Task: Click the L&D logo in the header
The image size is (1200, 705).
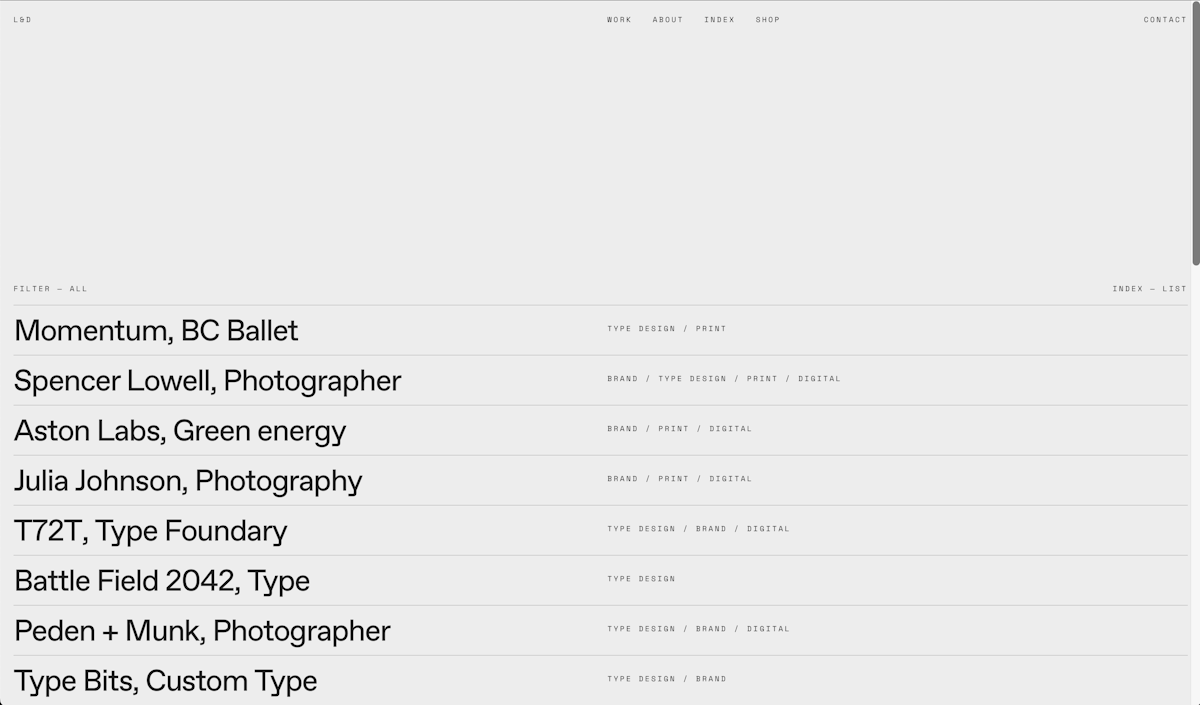Action: pos(22,20)
